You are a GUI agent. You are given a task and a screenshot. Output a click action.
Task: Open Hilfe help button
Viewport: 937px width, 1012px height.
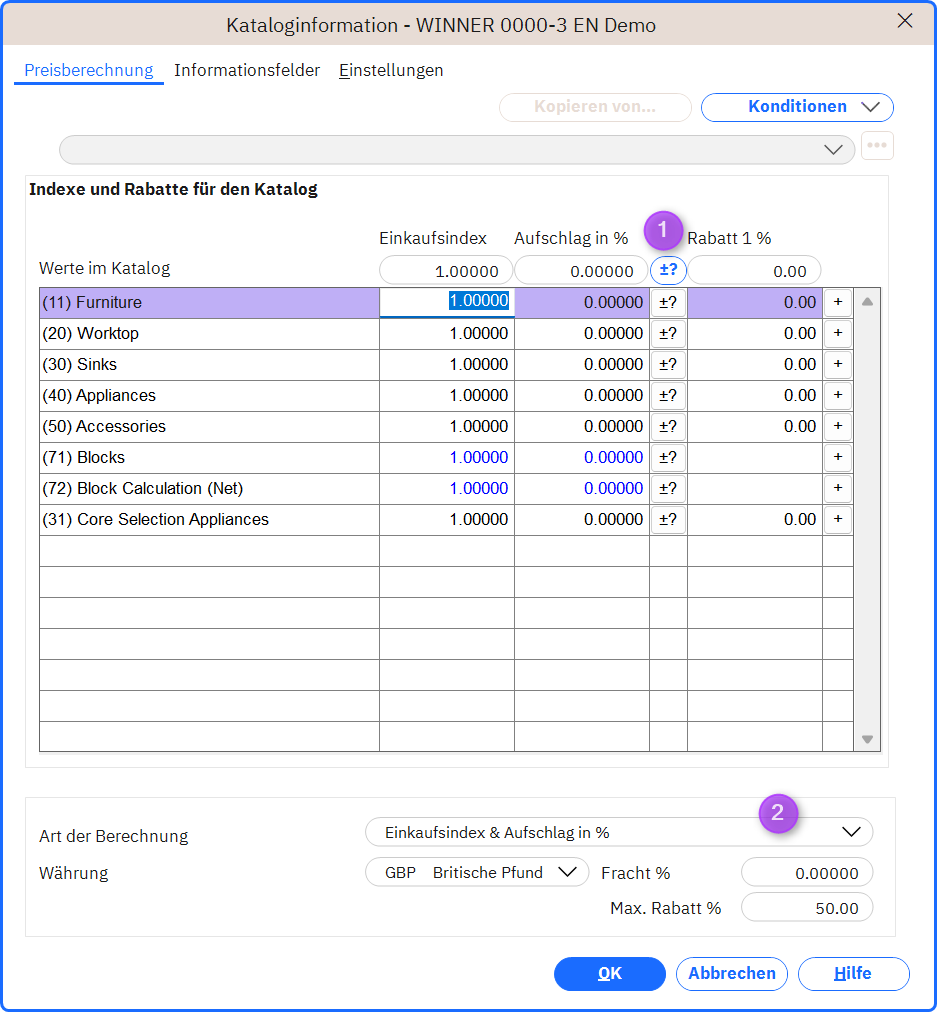[853, 974]
